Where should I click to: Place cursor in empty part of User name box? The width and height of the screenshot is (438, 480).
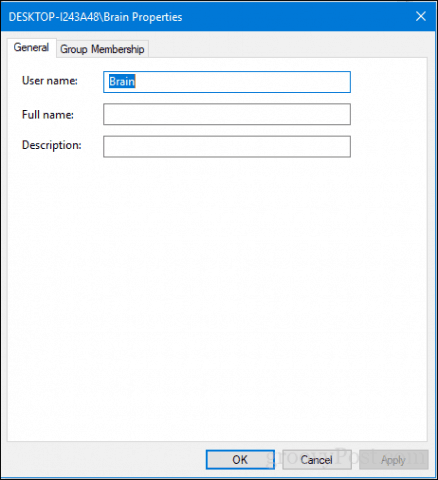243,82
